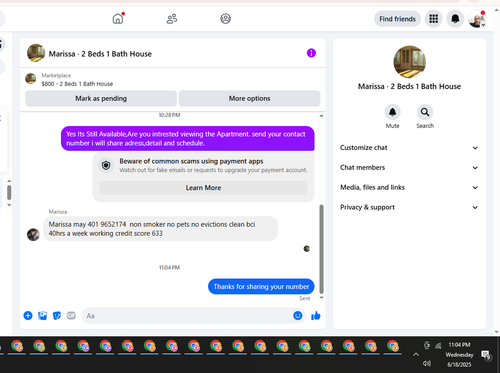The width and height of the screenshot is (500, 373).
Task: Click the network tray icon
Action: 438,346
